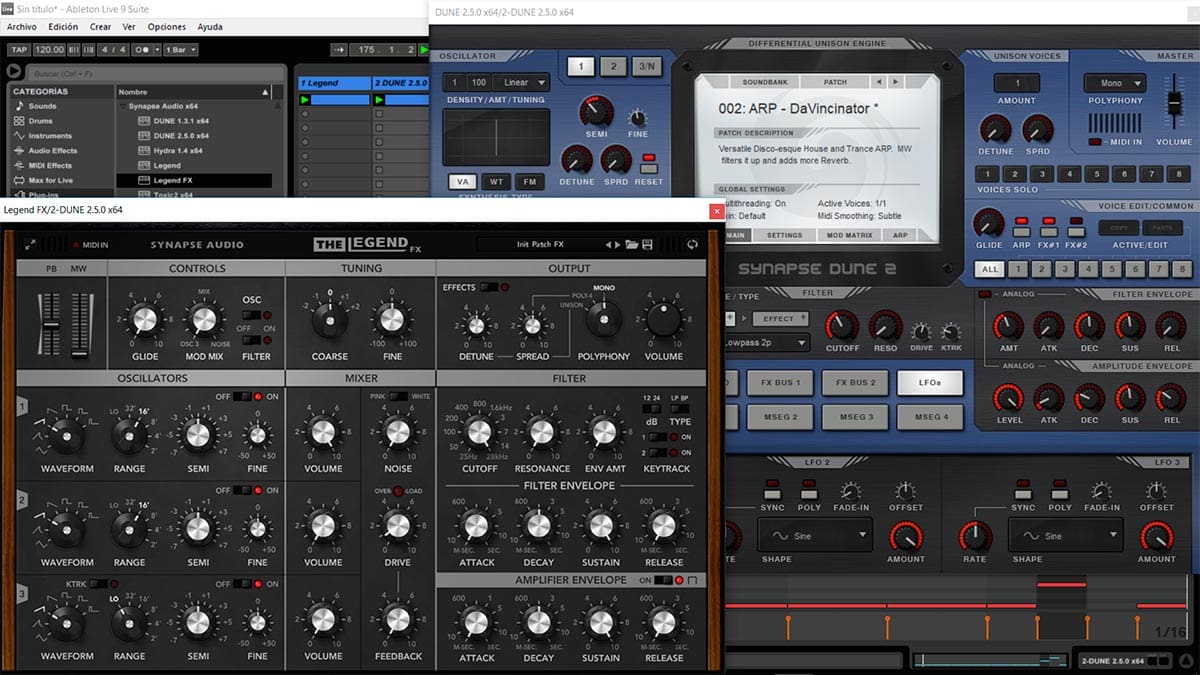Click the Nombre column sort arrow
1200x675 pixels.
click(x=266, y=91)
